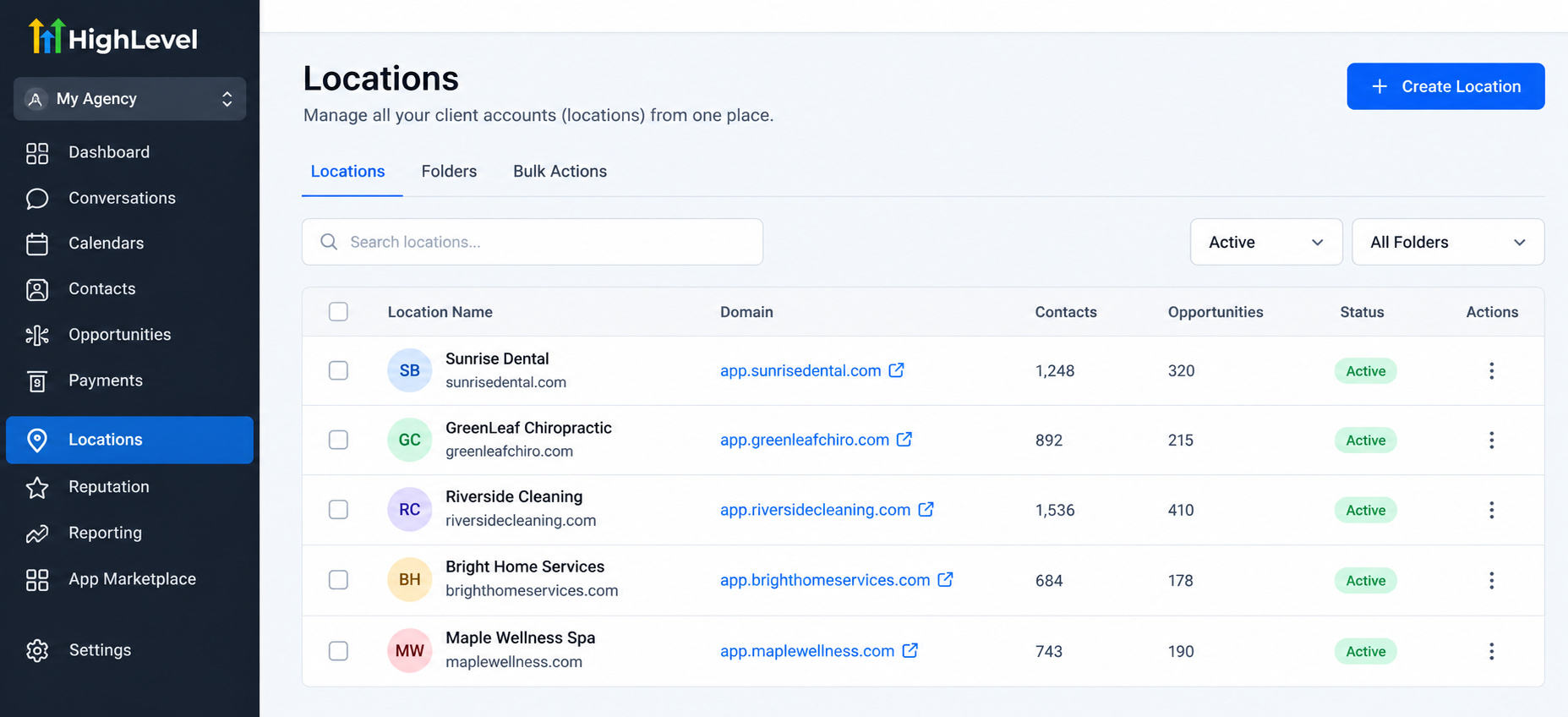Open the app.riversidecleaning.com link
This screenshot has width=1568, height=717.
(815, 510)
